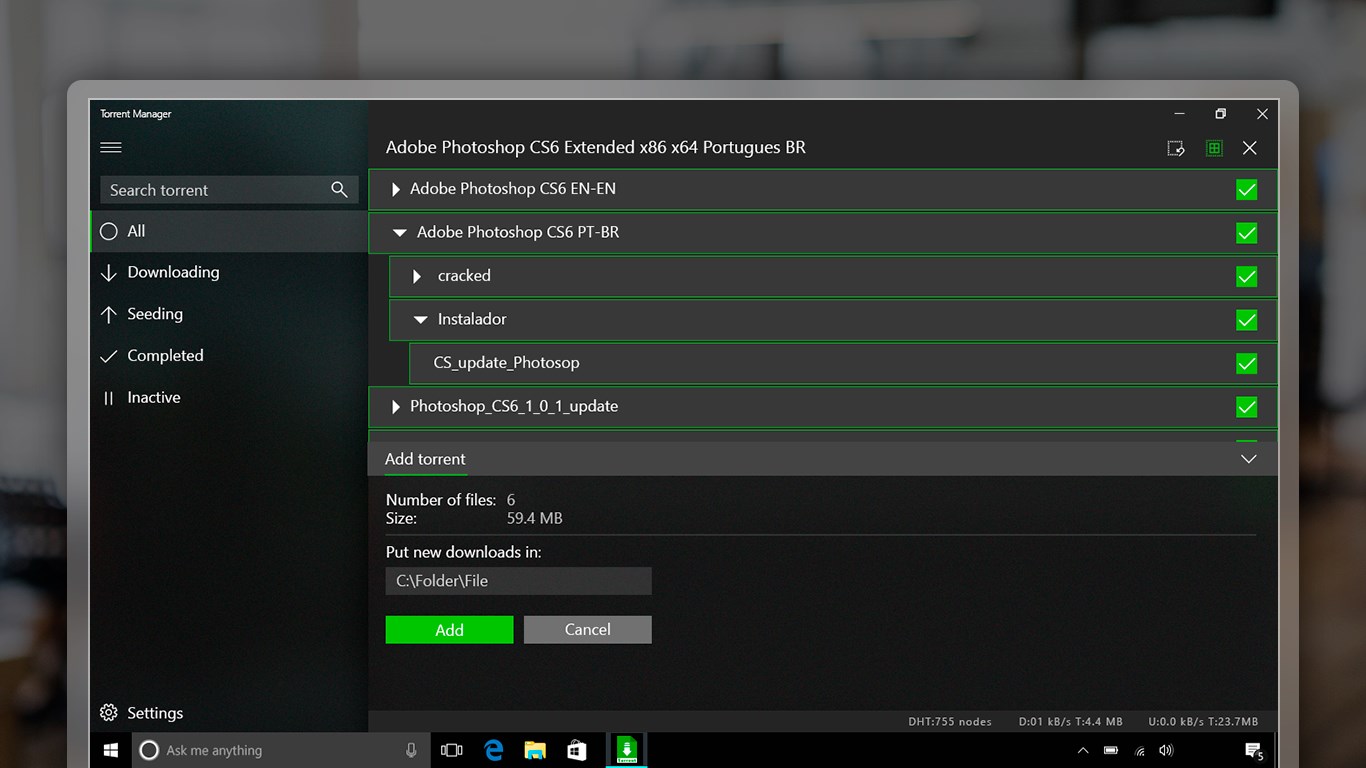
Task: Open Settings in the sidebar
Action: point(142,713)
